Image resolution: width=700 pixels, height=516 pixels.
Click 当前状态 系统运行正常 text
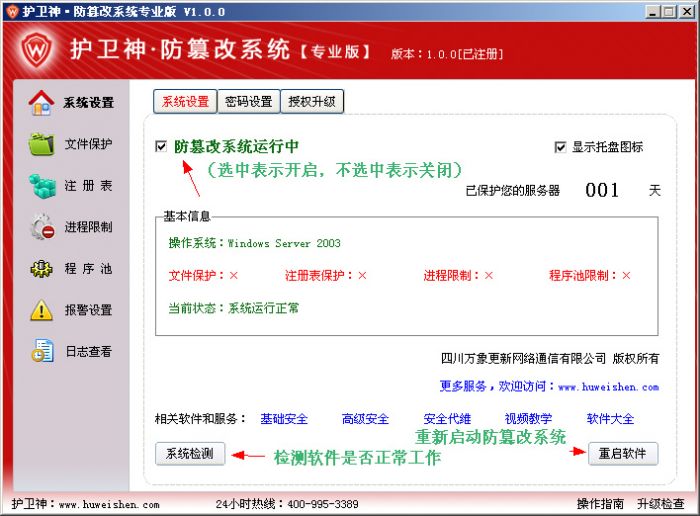pyautogui.click(x=233, y=308)
